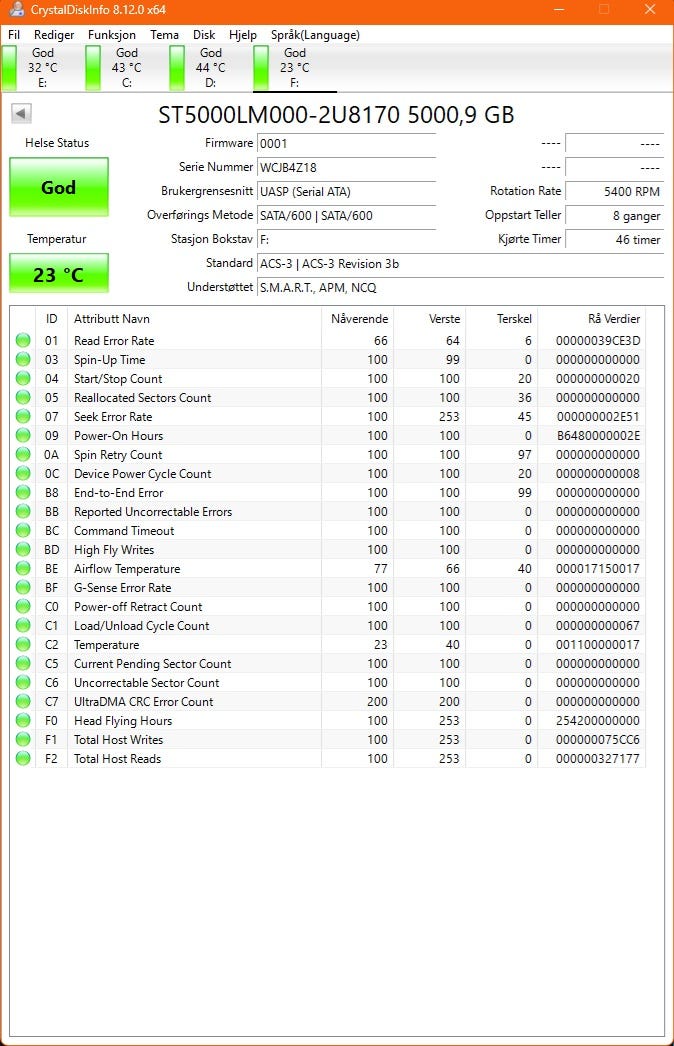Click the CrystalDiskInfo app icon in title bar
Image resolution: width=674 pixels, height=1046 pixels.
pos(16,10)
